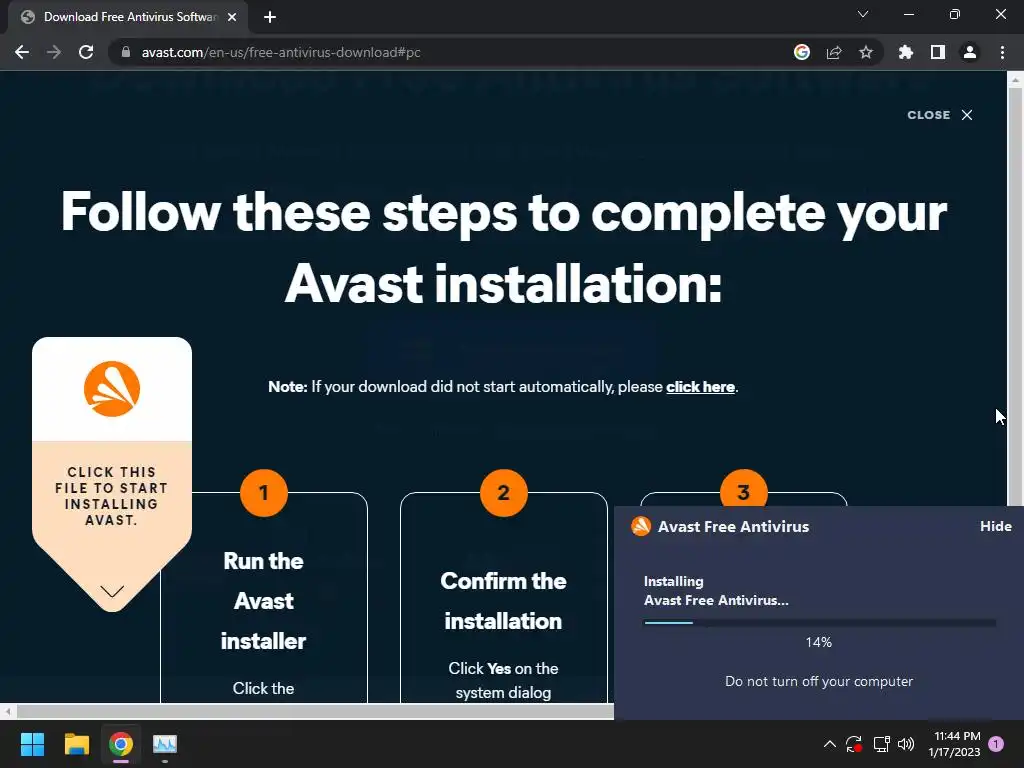The image size is (1024, 768).
Task: Open the clock showing 11:44 PM
Action: tap(954, 744)
